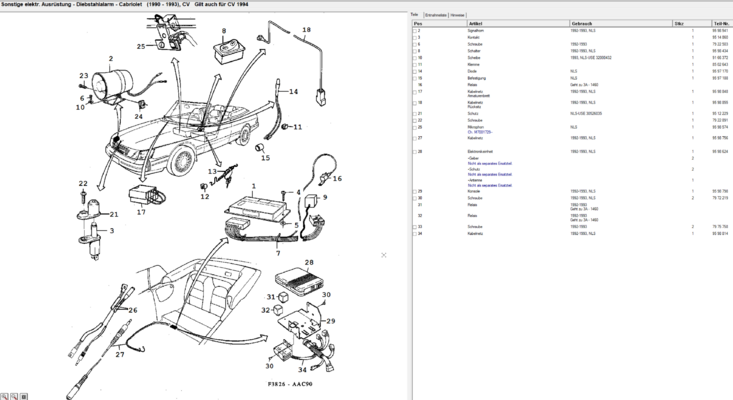The width and height of the screenshot is (733, 400).
Task: Click callout number 15 on the diagram
Action: tap(266, 158)
